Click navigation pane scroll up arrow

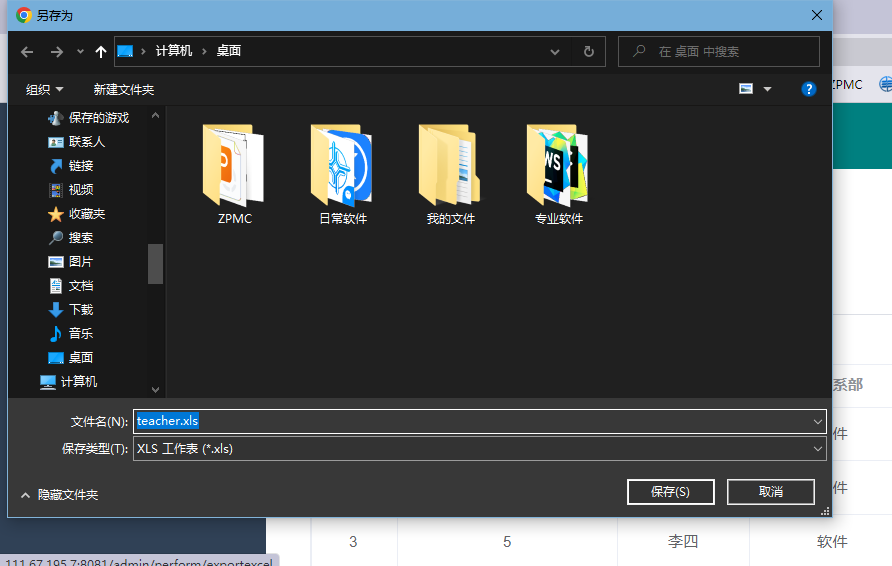click(155, 115)
